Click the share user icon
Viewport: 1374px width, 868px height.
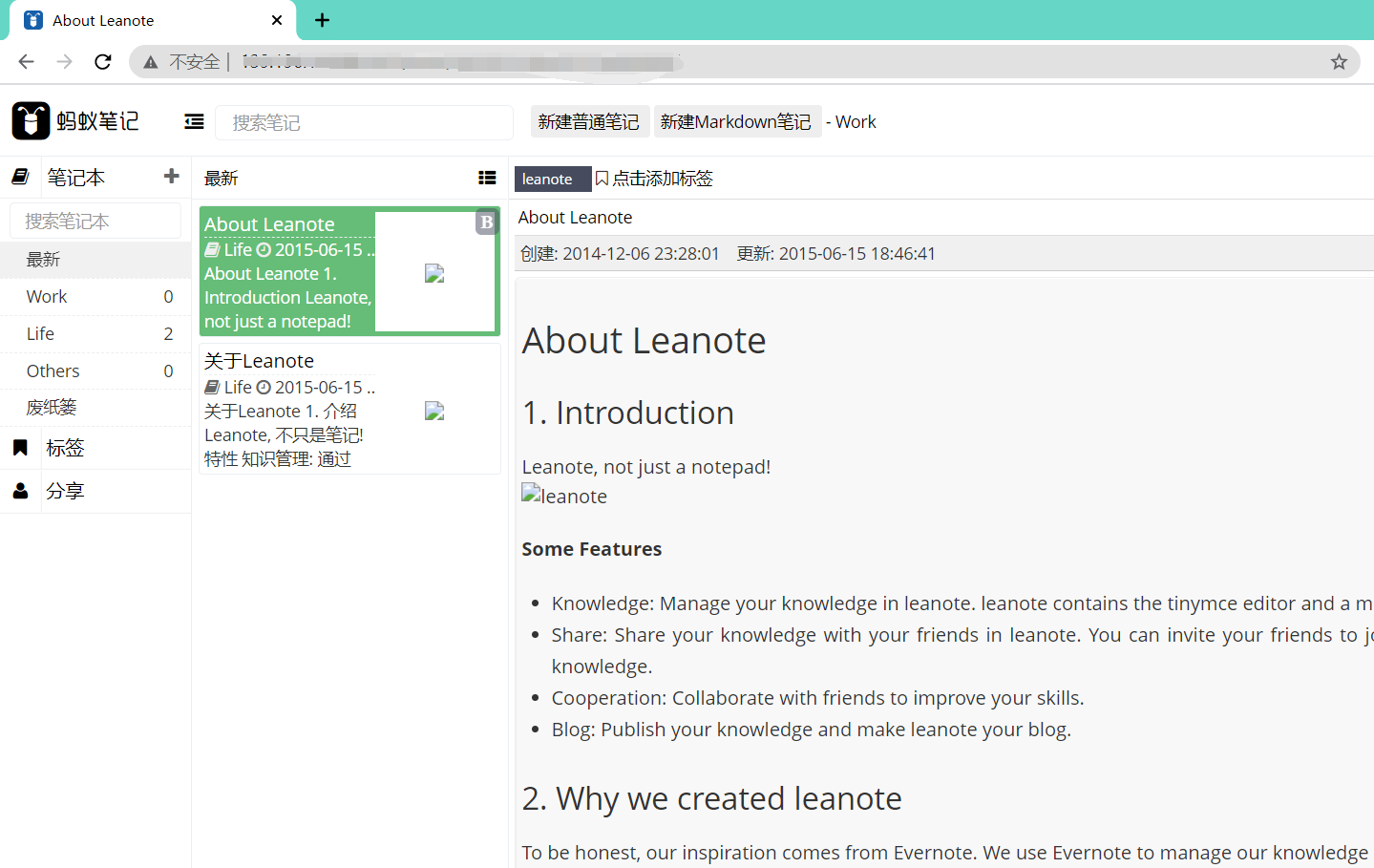tap(20, 491)
